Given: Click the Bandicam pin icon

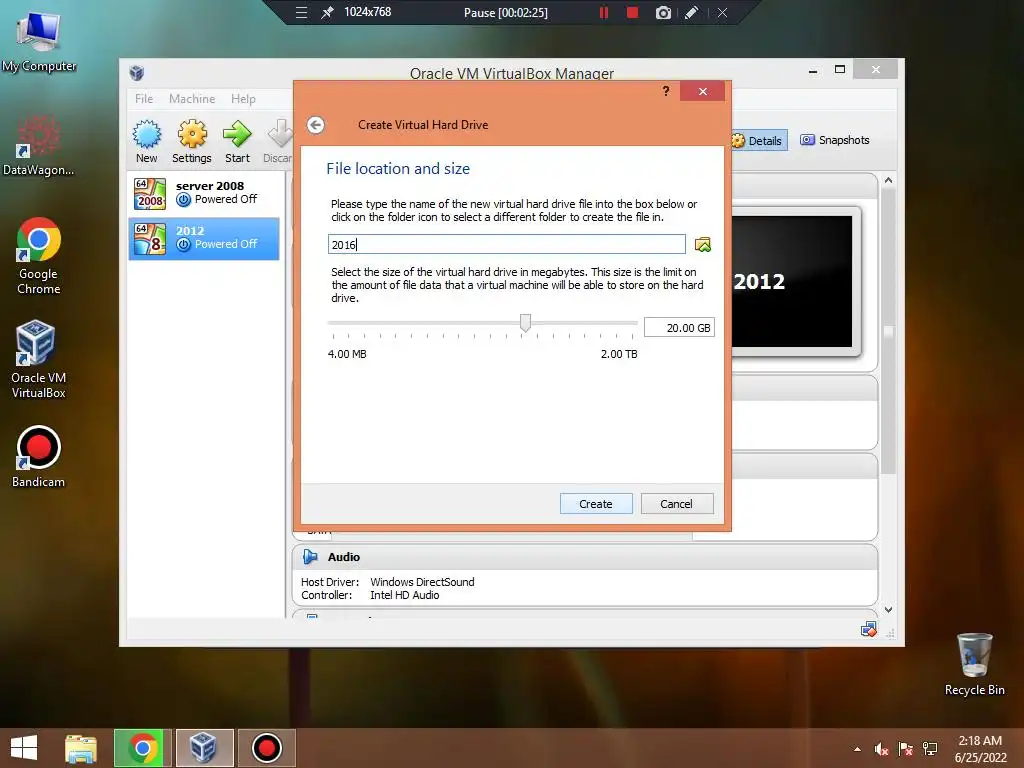Looking at the screenshot, I should 327,12.
